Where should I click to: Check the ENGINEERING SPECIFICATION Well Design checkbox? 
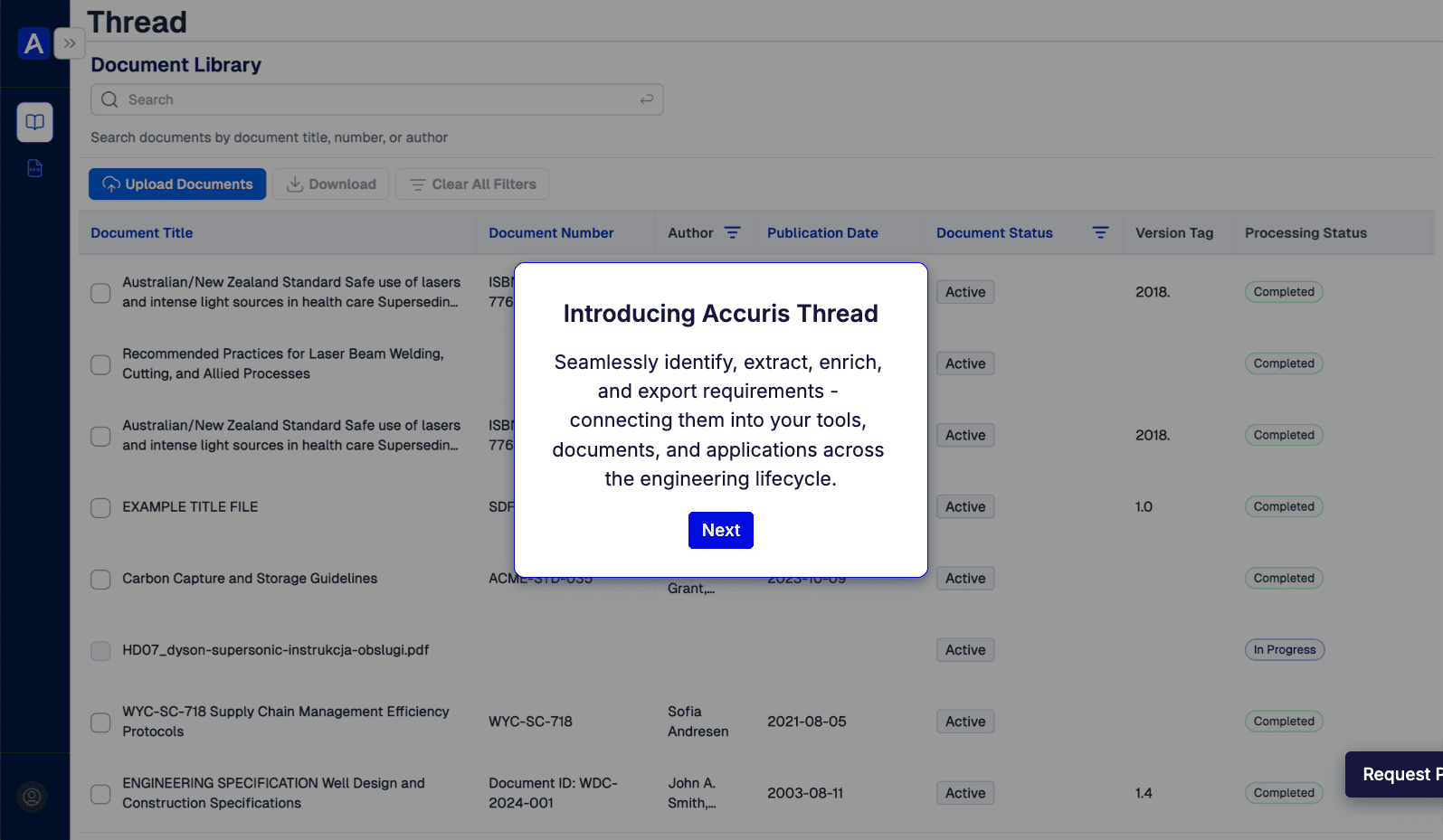point(100,794)
